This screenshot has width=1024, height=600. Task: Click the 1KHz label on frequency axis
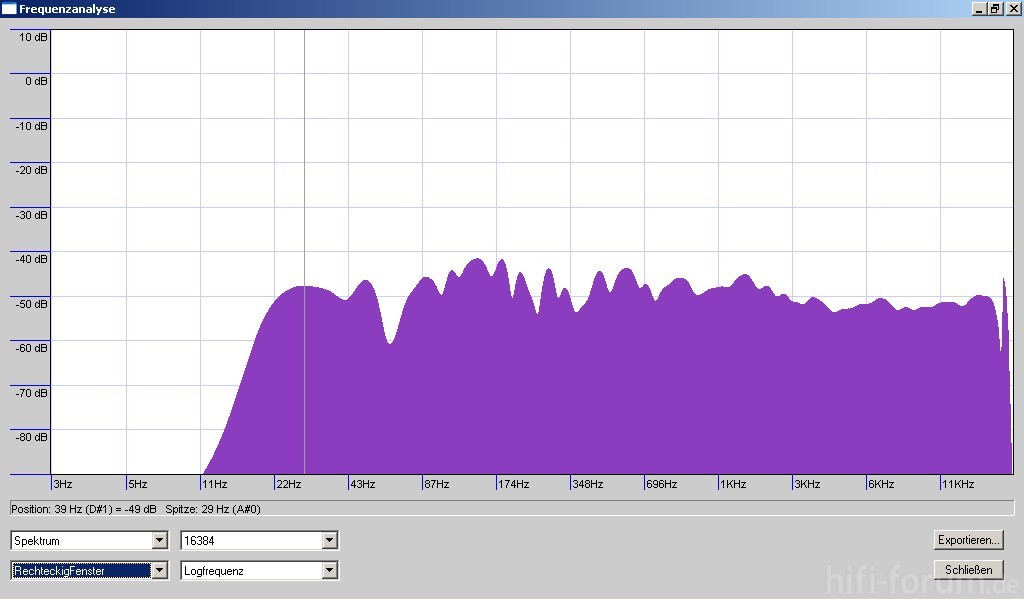point(733,485)
